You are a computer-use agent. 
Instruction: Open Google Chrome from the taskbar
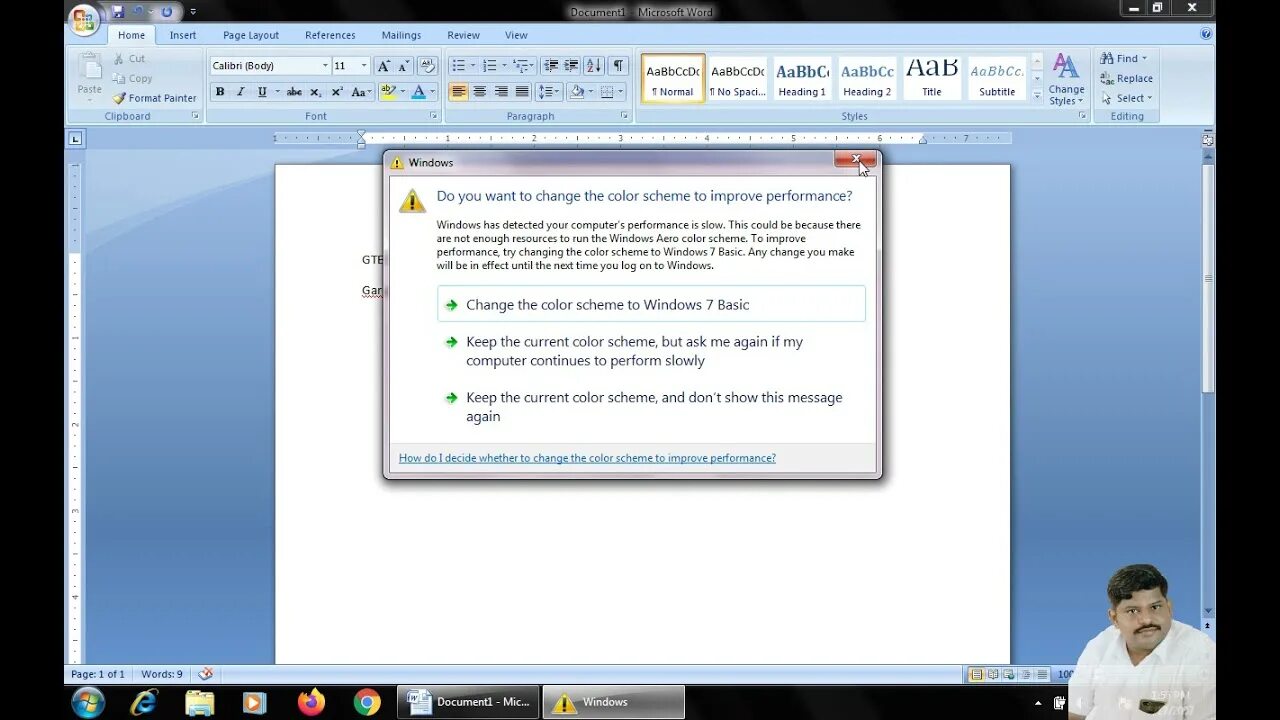coord(367,702)
